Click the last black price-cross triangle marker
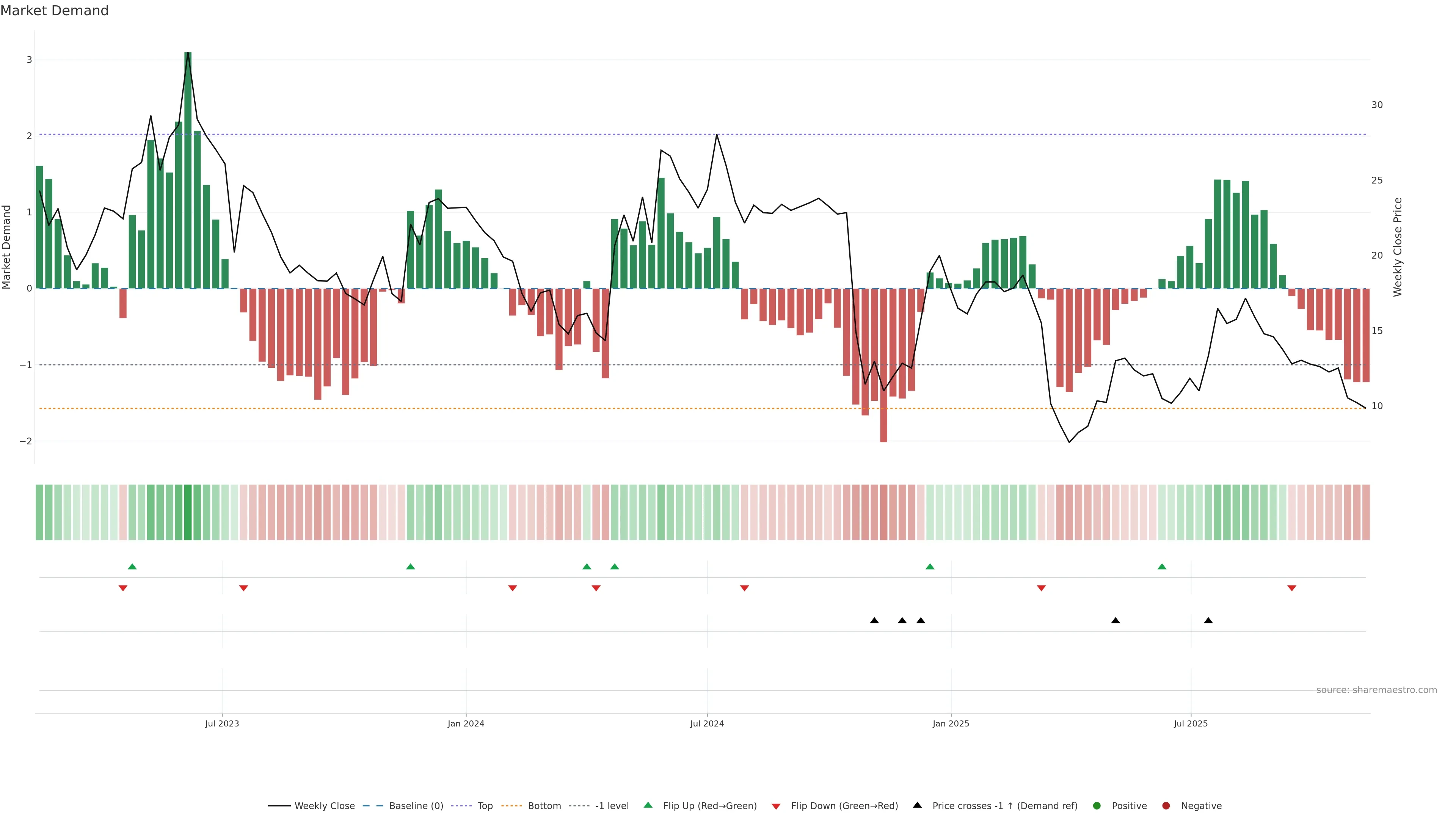The width and height of the screenshot is (1456, 819). tap(1208, 621)
